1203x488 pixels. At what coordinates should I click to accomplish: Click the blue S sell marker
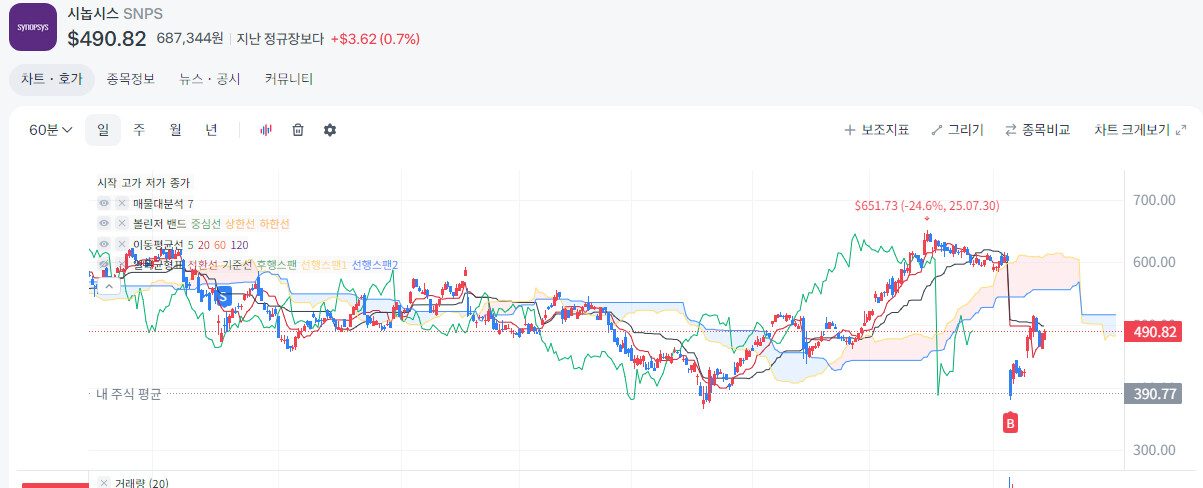[x=224, y=295]
